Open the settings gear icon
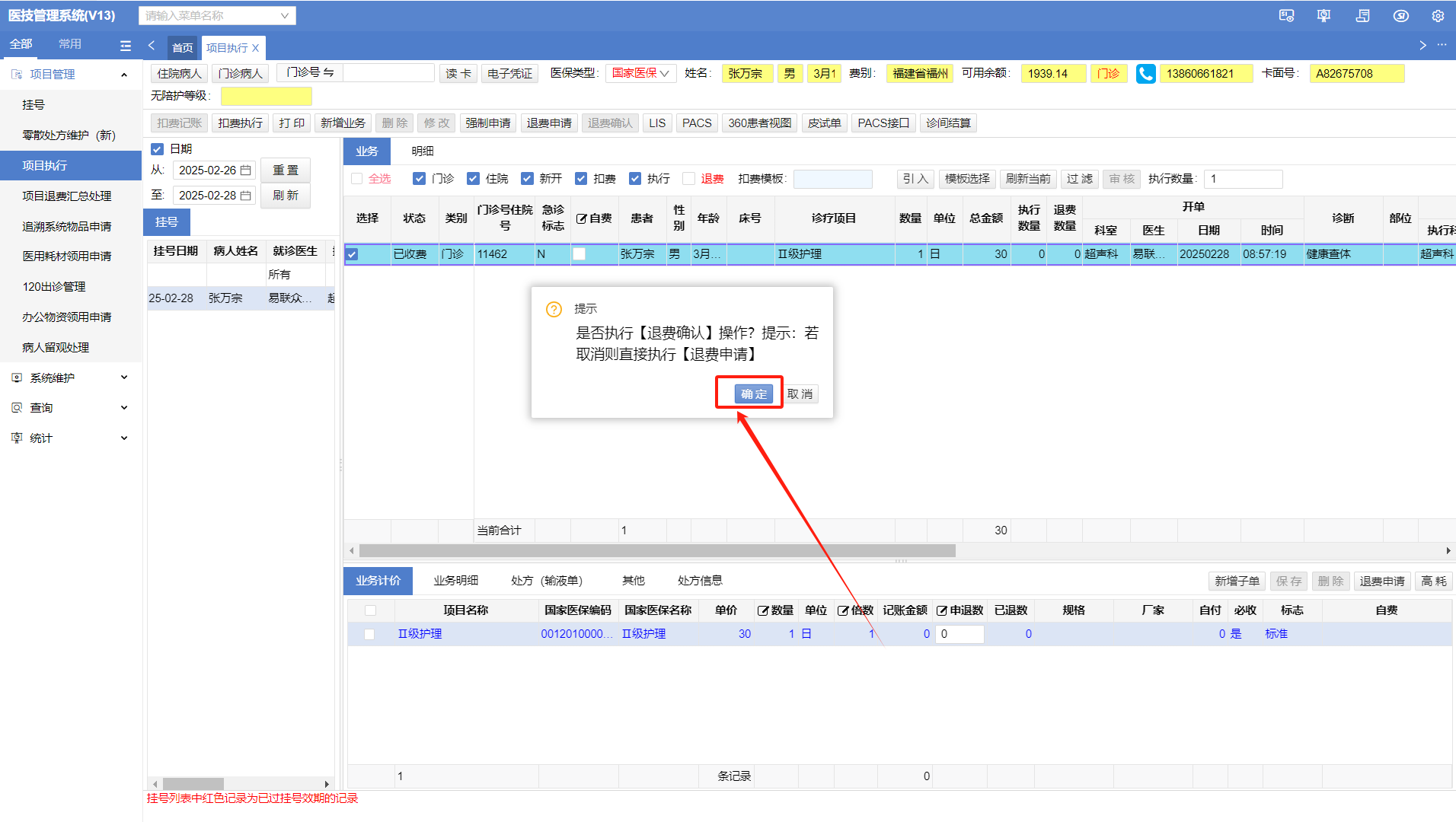1456x822 pixels. 1438,16
